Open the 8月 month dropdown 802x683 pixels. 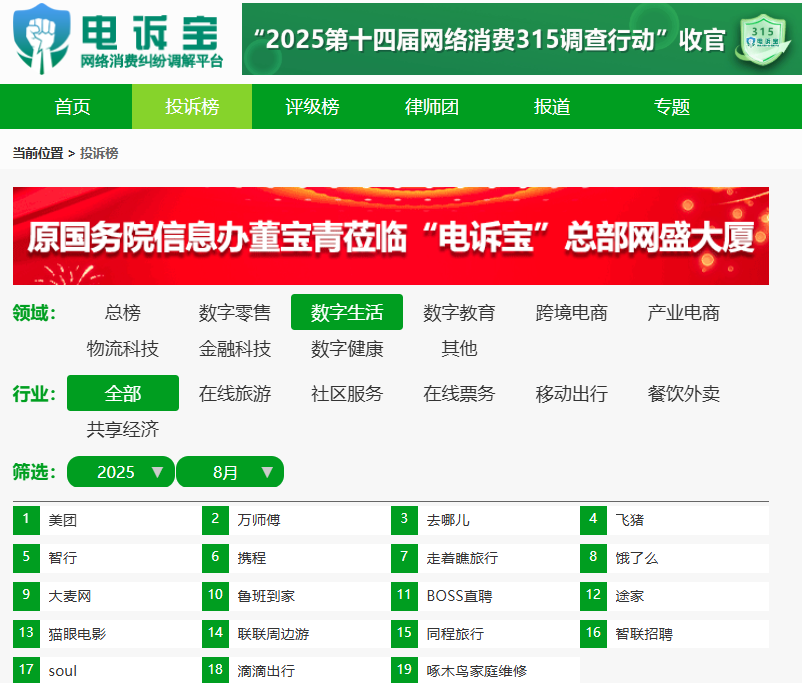tap(230, 471)
